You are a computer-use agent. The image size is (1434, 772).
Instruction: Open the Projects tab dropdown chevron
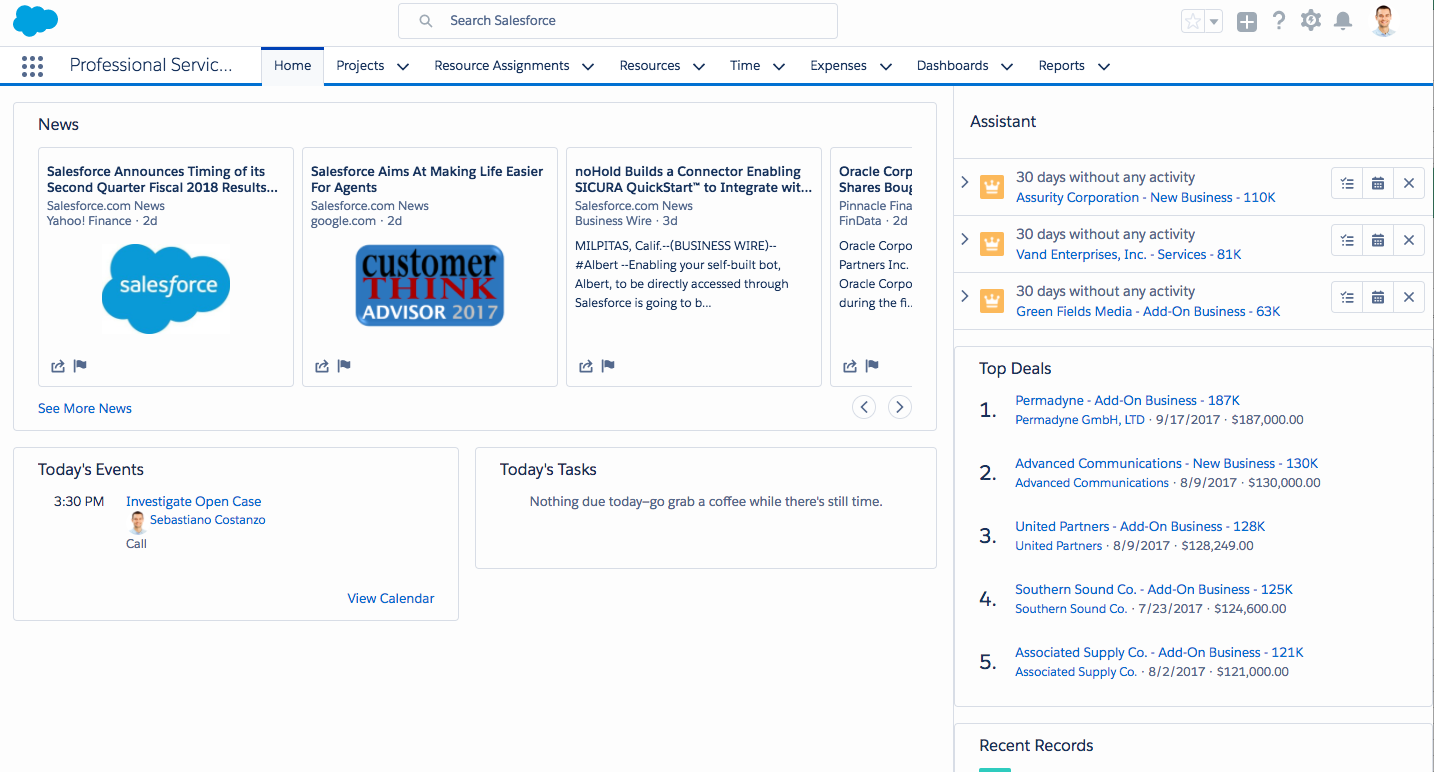(x=403, y=67)
